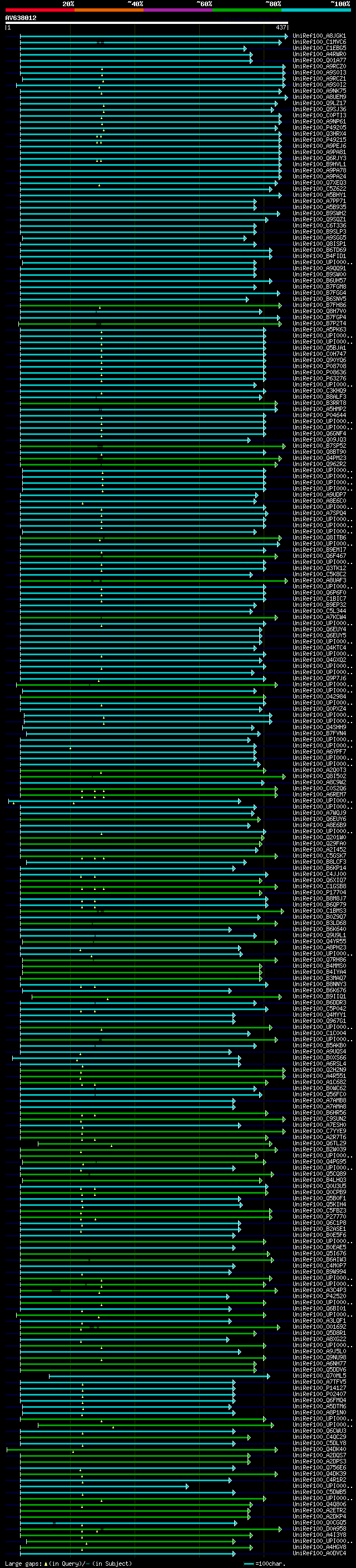Select the UniRef100_Q9SJ36 label

coord(319,110)
